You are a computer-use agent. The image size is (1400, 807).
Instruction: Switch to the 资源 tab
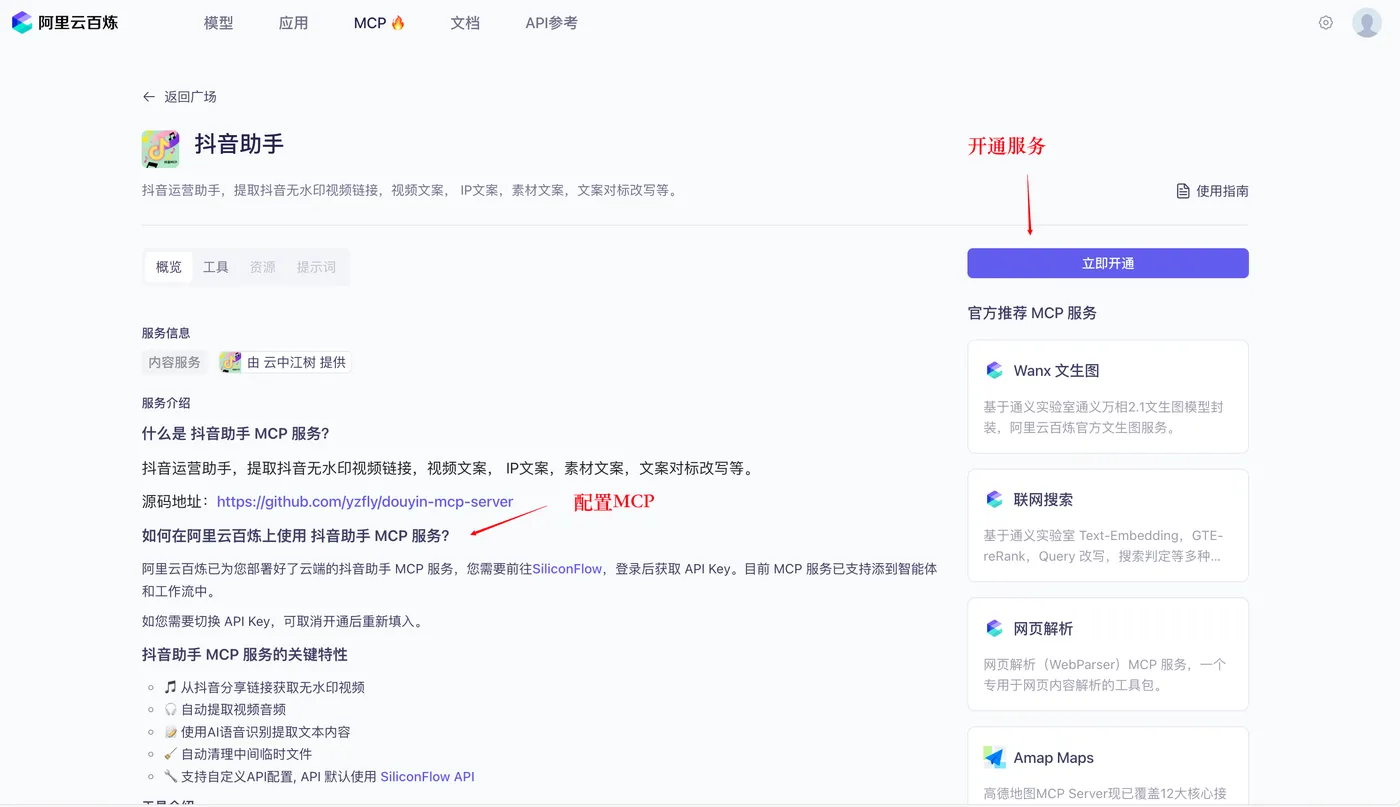[263, 267]
